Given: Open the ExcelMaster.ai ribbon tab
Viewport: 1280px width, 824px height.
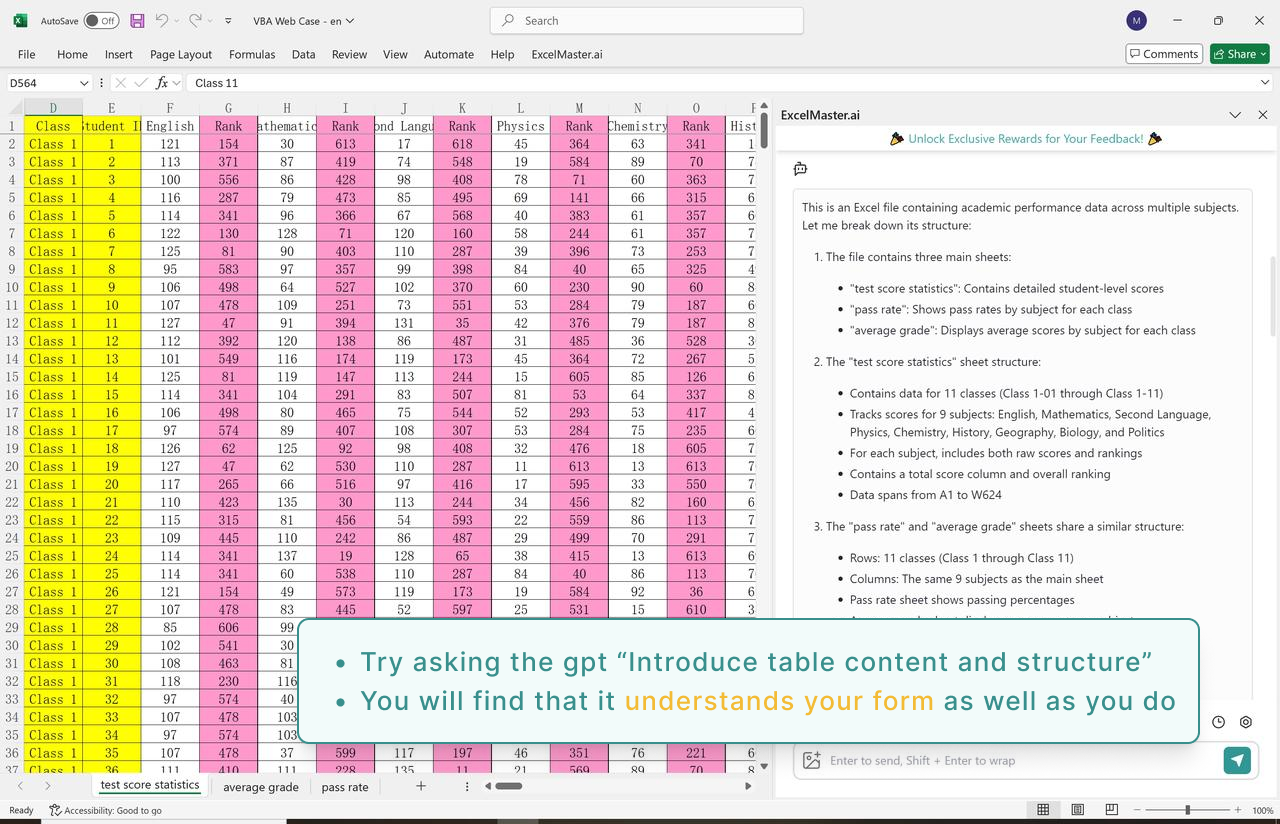Looking at the screenshot, I should pos(567,54).
